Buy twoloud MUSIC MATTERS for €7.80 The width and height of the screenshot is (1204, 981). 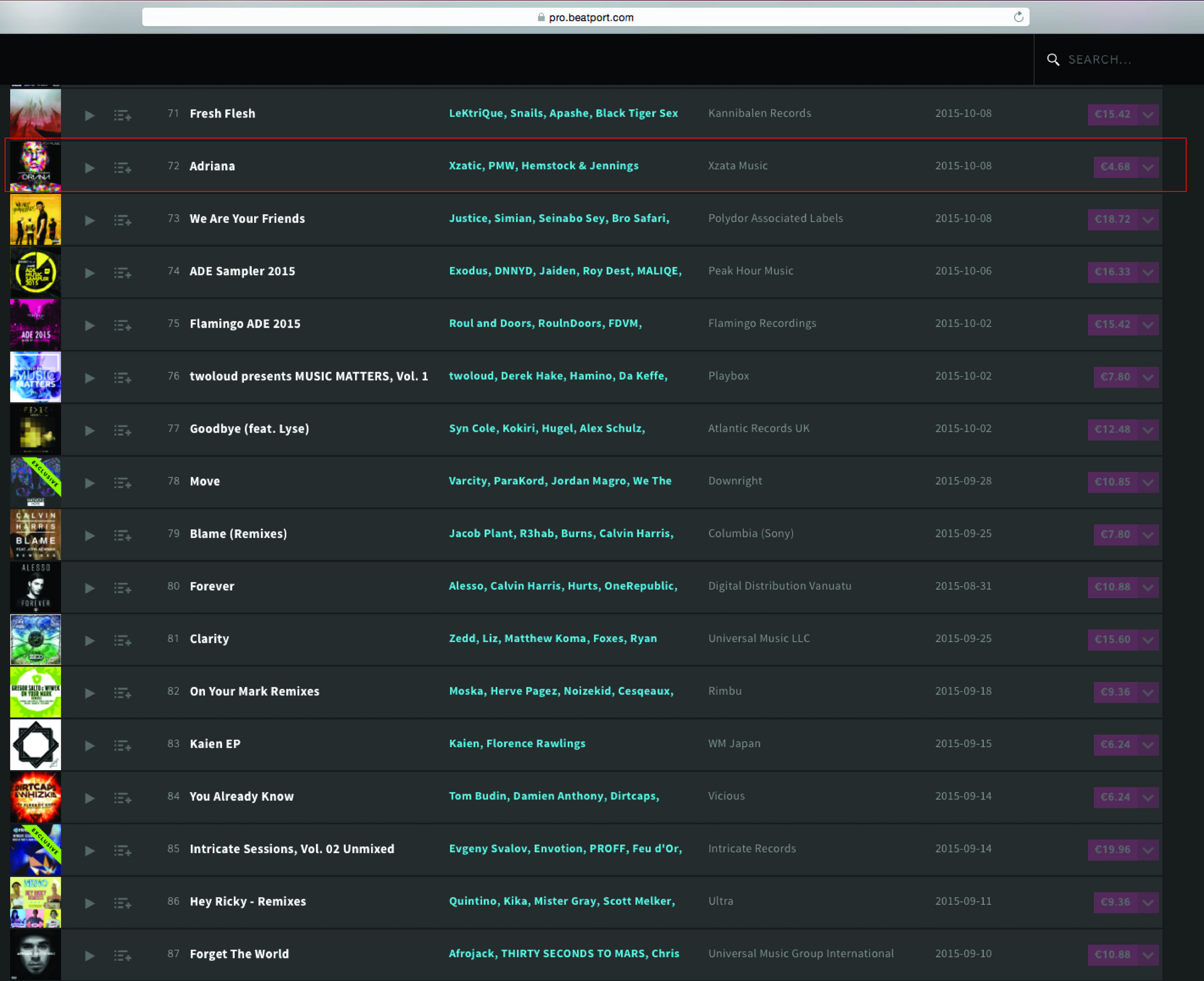(x=1115, y=378)
